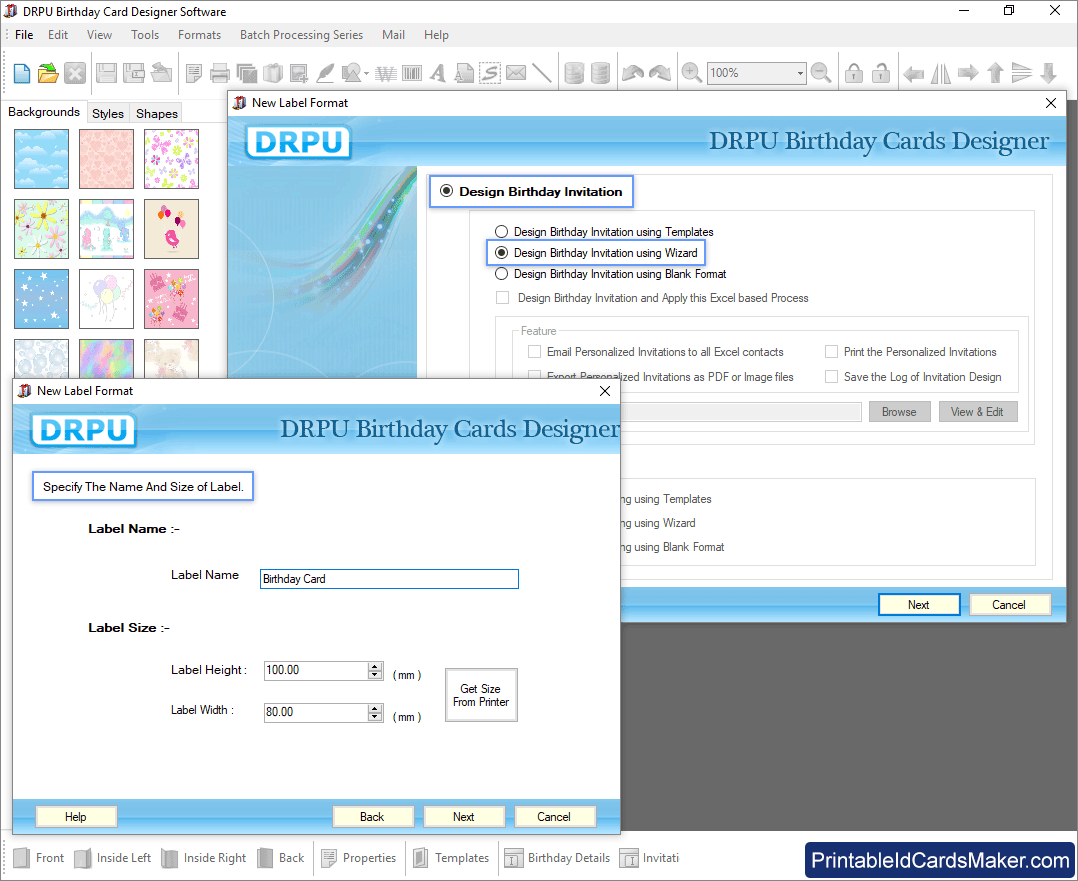Click the down arrow align icon

click(1048, 73)
